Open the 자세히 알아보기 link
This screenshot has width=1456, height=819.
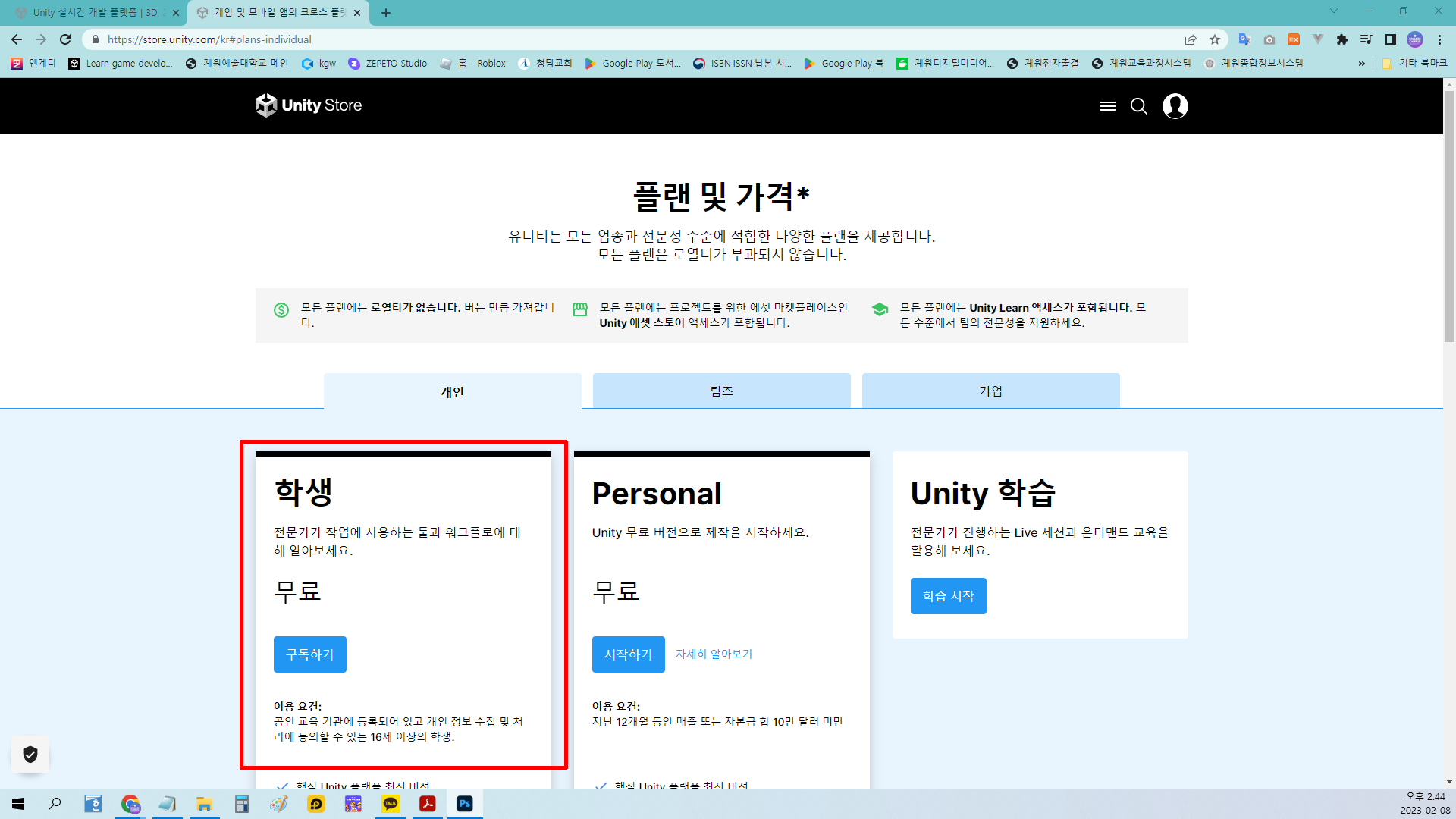tap(714, 654)
